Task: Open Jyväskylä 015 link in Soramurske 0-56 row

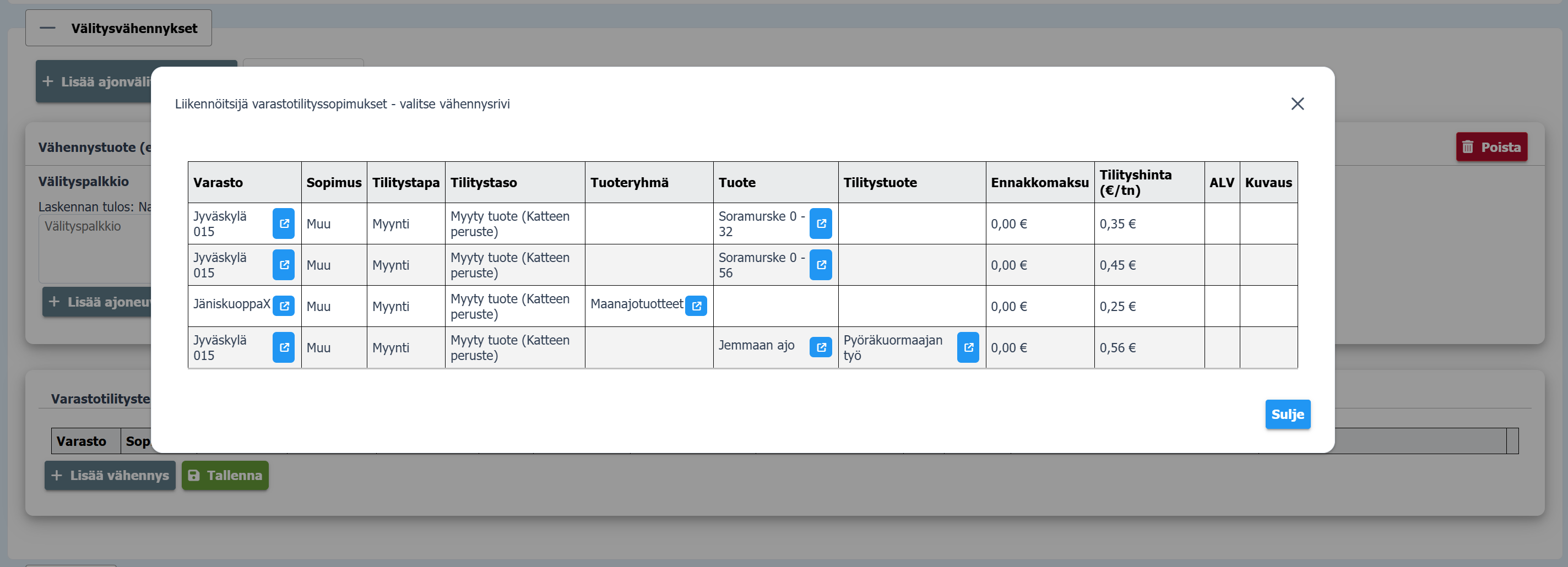Action: [283, 265]
